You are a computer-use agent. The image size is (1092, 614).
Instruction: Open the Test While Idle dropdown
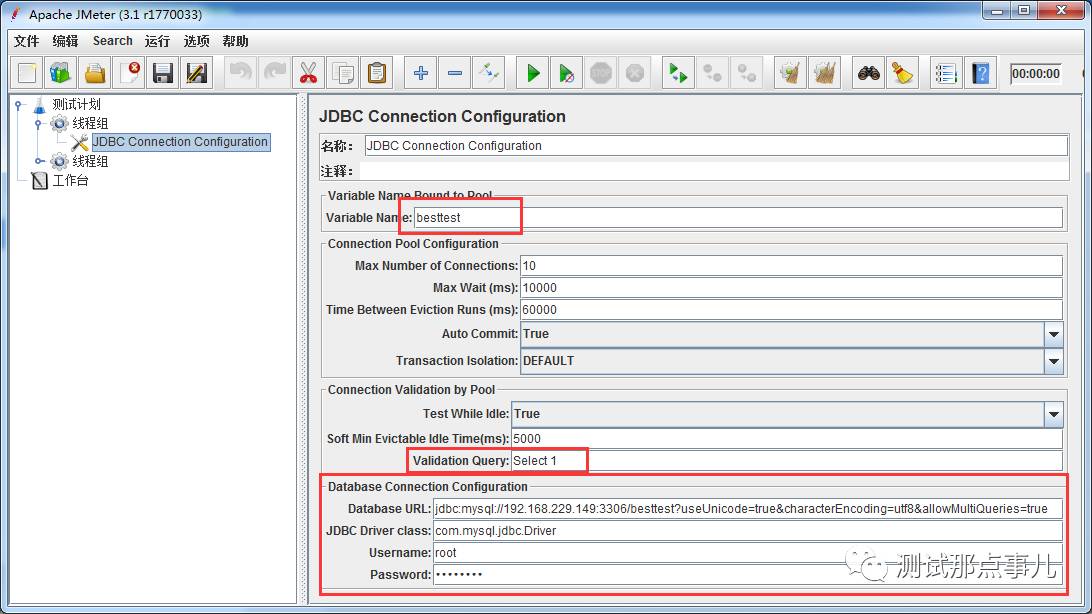[1054, 414]
